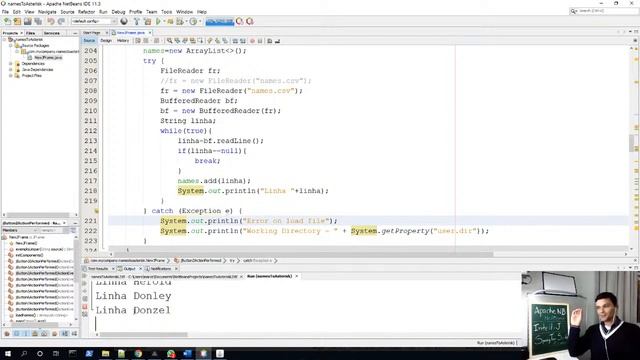Switch to History view button
The height and width of the screenshot is (360, 640).
(123, 41)
